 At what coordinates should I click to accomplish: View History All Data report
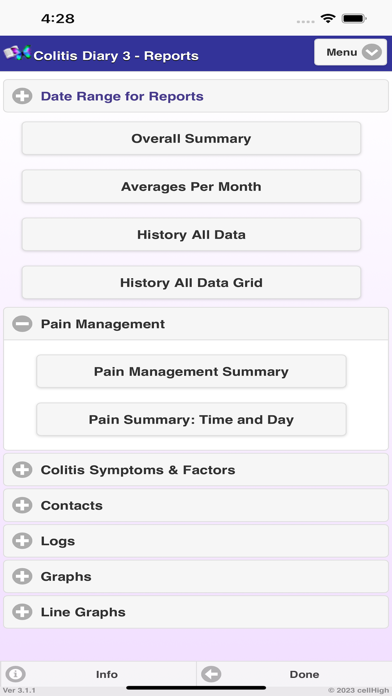point(191,234)
